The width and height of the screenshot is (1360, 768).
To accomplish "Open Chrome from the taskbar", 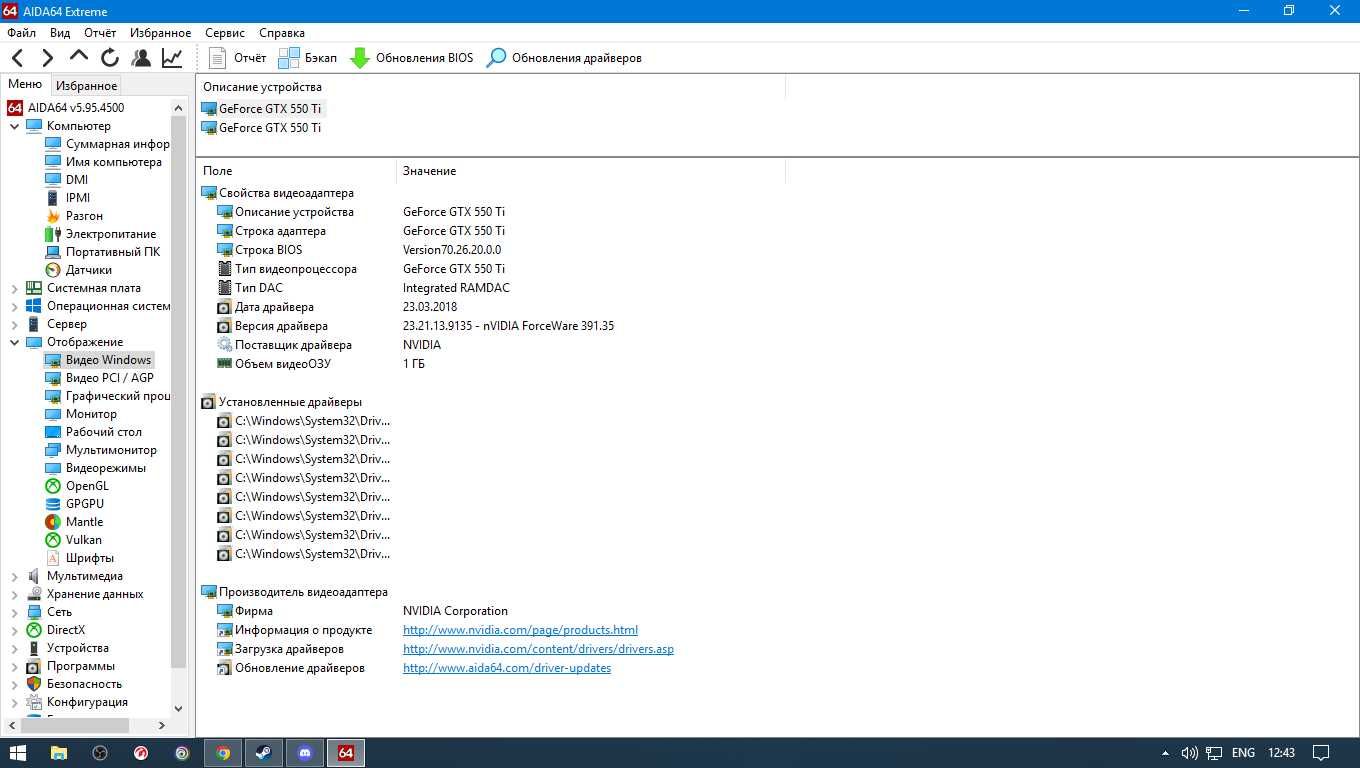I will 223,753.
